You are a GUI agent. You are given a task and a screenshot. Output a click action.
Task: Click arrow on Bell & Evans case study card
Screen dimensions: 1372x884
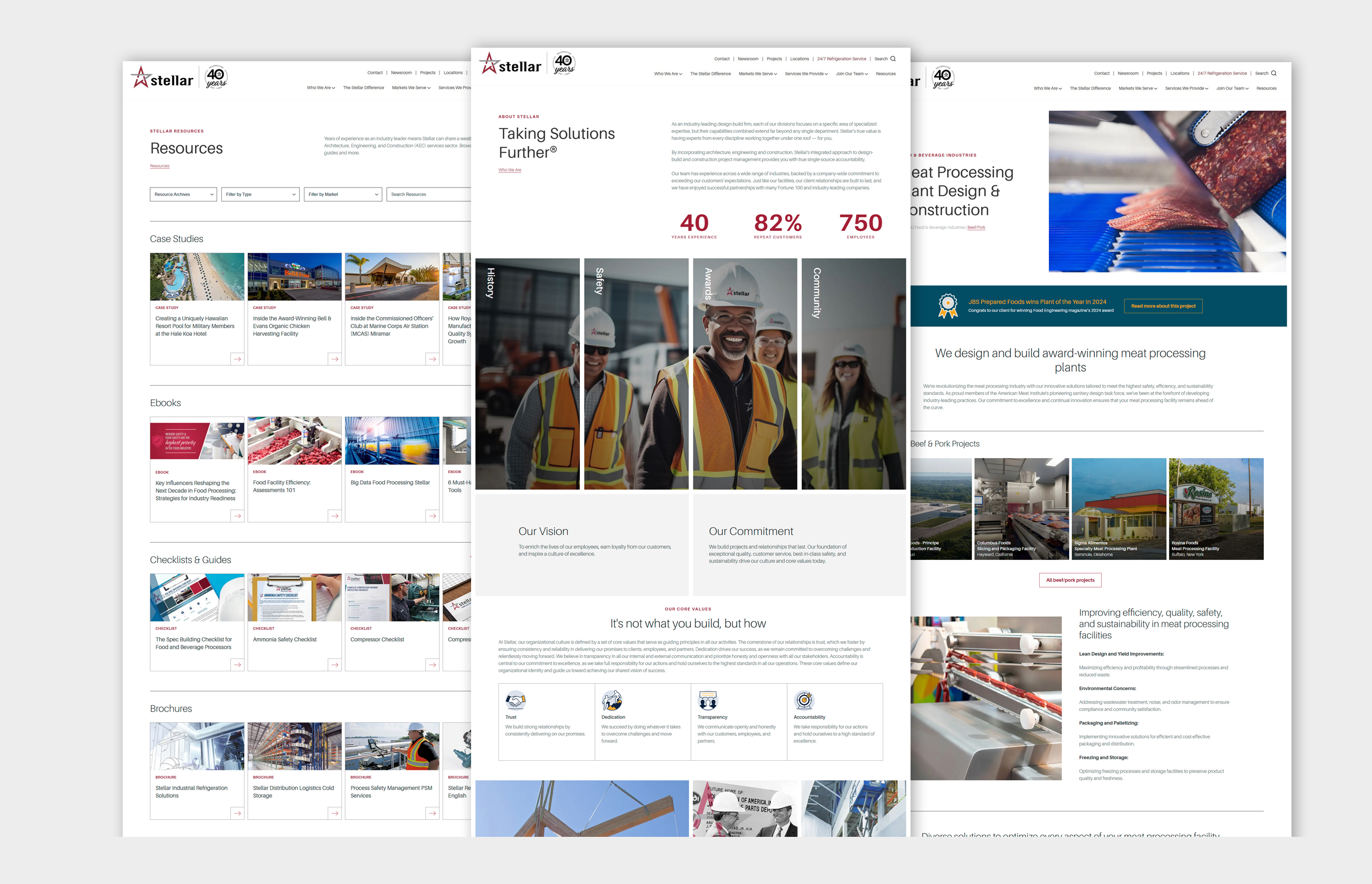pos(334,359)
